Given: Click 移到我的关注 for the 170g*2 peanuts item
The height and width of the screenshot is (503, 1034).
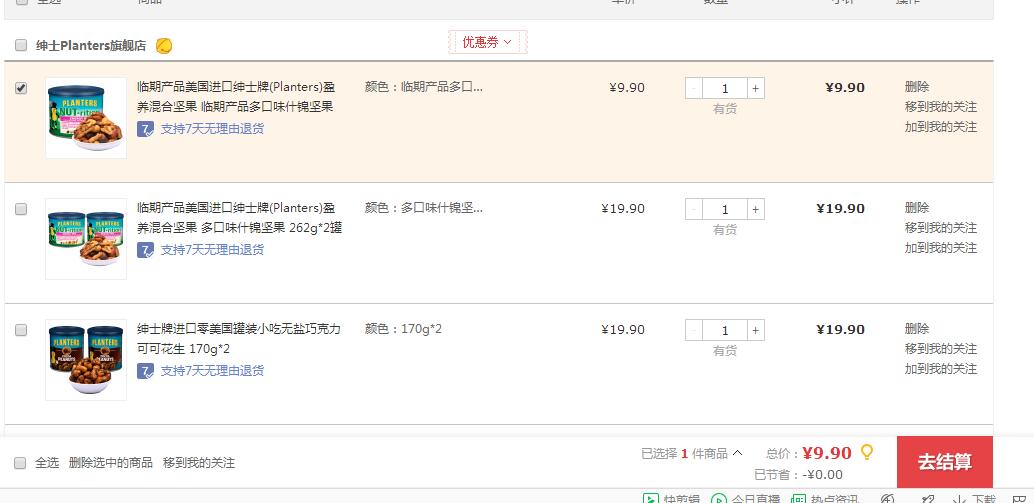Looking at the screenshot, I should (940, 349).
